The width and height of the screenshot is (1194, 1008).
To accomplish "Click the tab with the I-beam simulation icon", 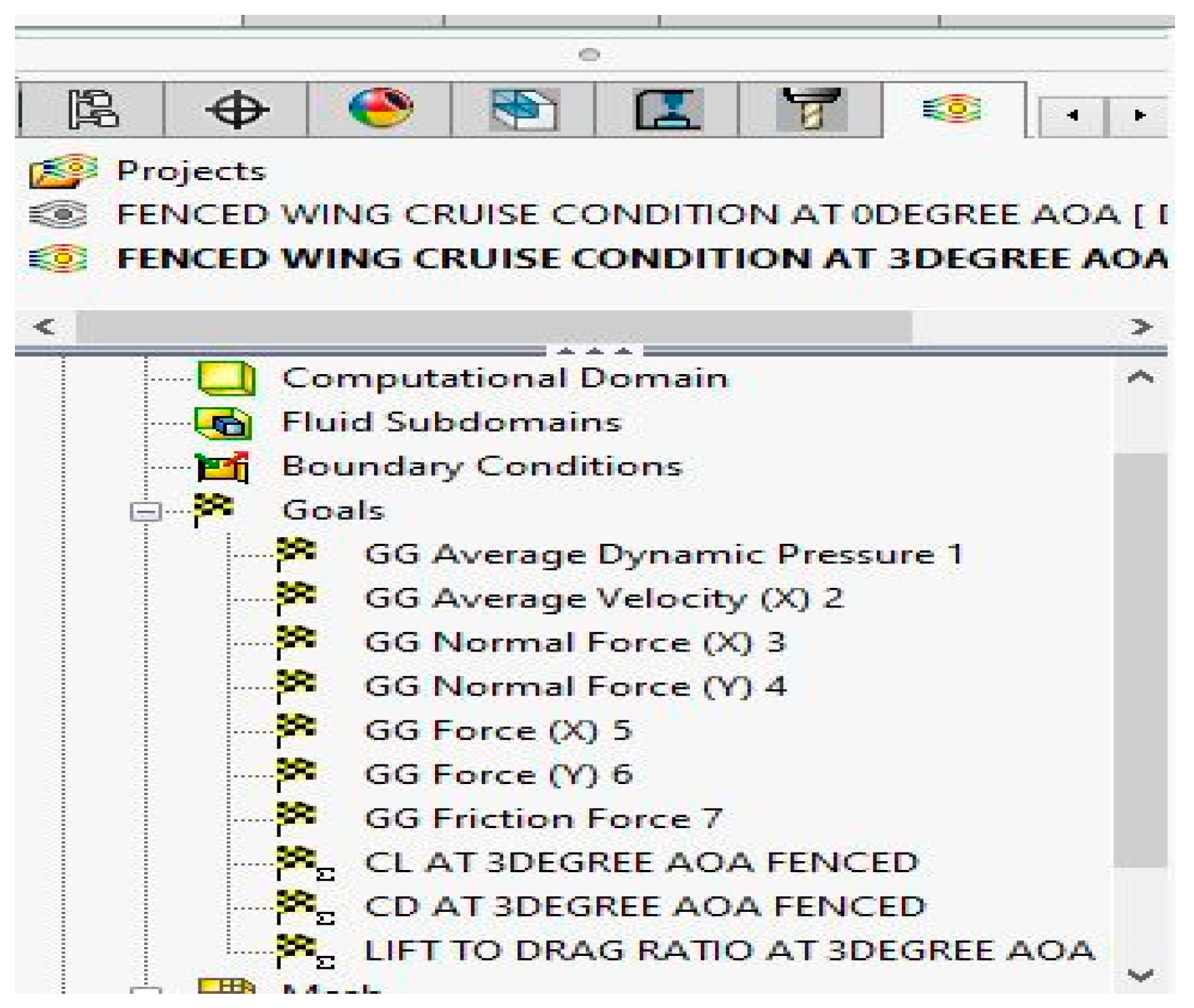I will tap(667, 110).
